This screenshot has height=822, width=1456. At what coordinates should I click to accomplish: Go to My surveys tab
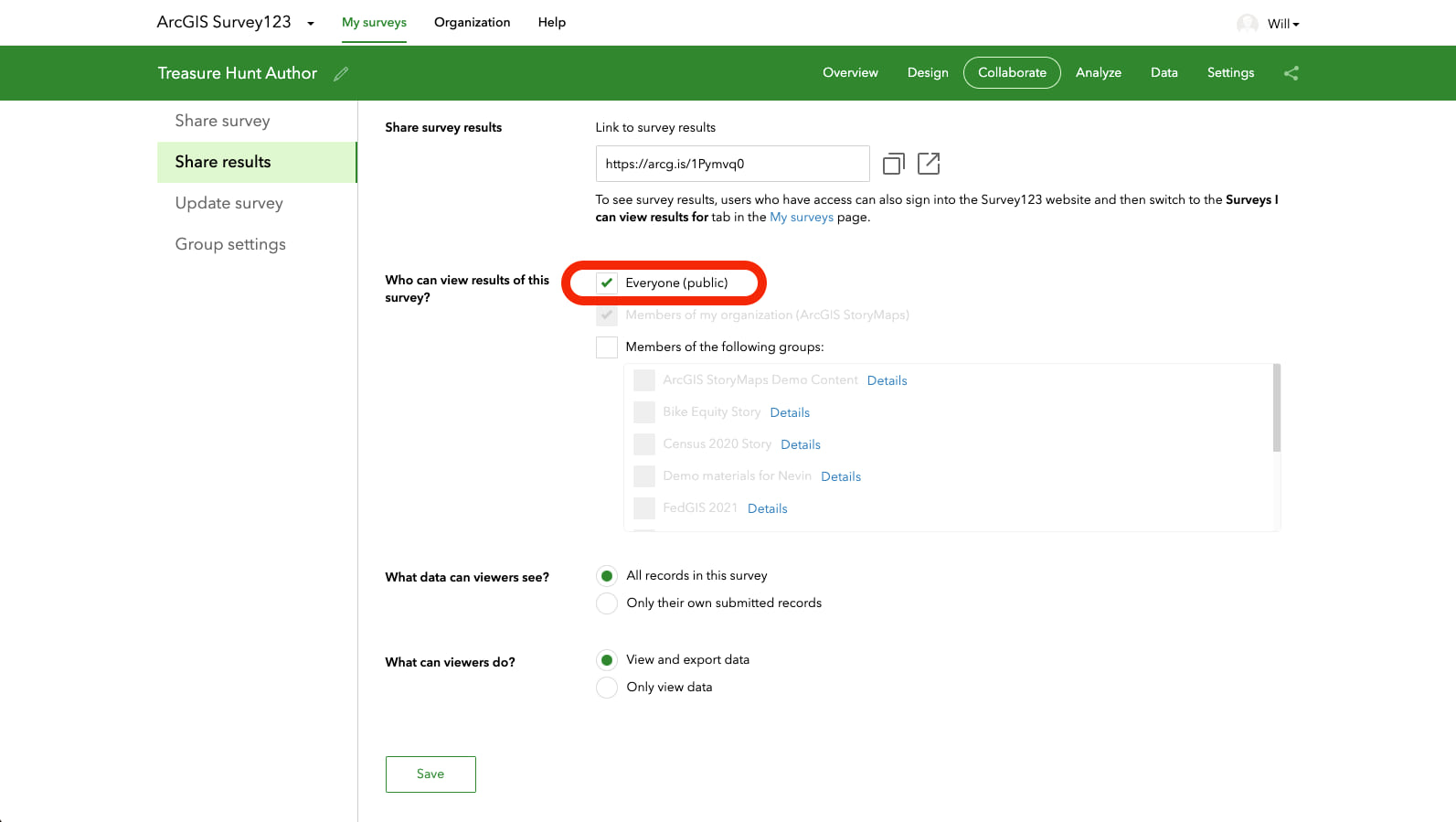pyautogui.click(x=374, y=22)
